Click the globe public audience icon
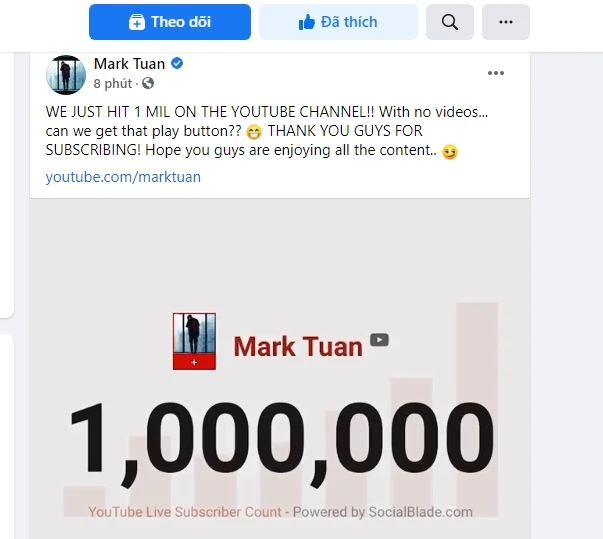This screenshot has height=539, width=603. point(148,83)
